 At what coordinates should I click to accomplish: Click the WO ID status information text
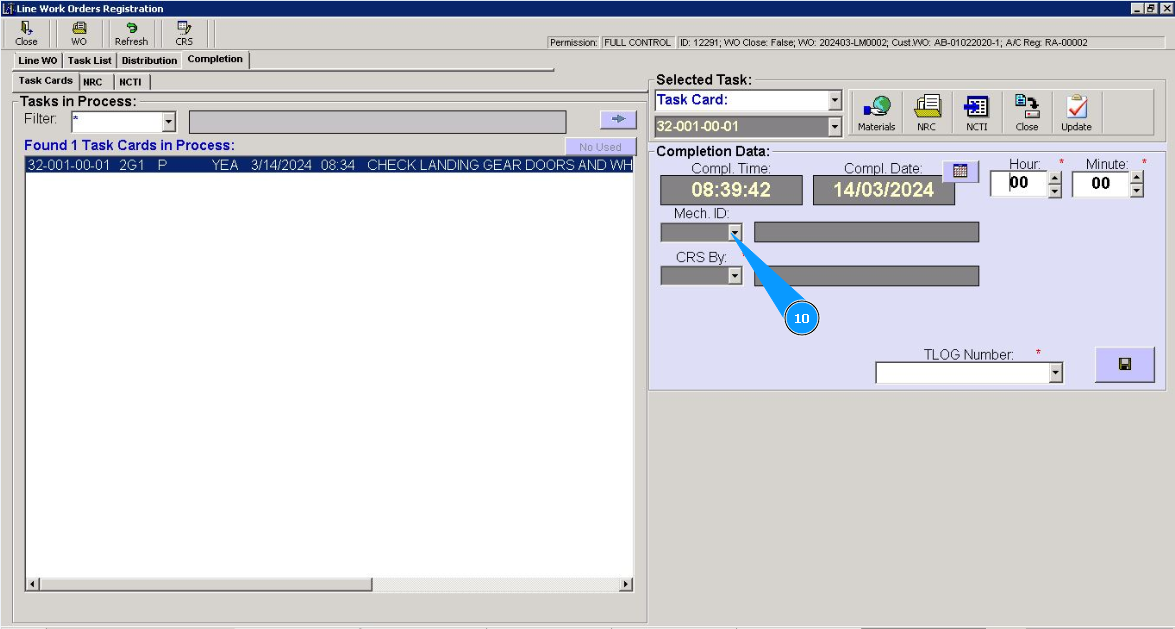pyautogui.click(x=883, y=43)
